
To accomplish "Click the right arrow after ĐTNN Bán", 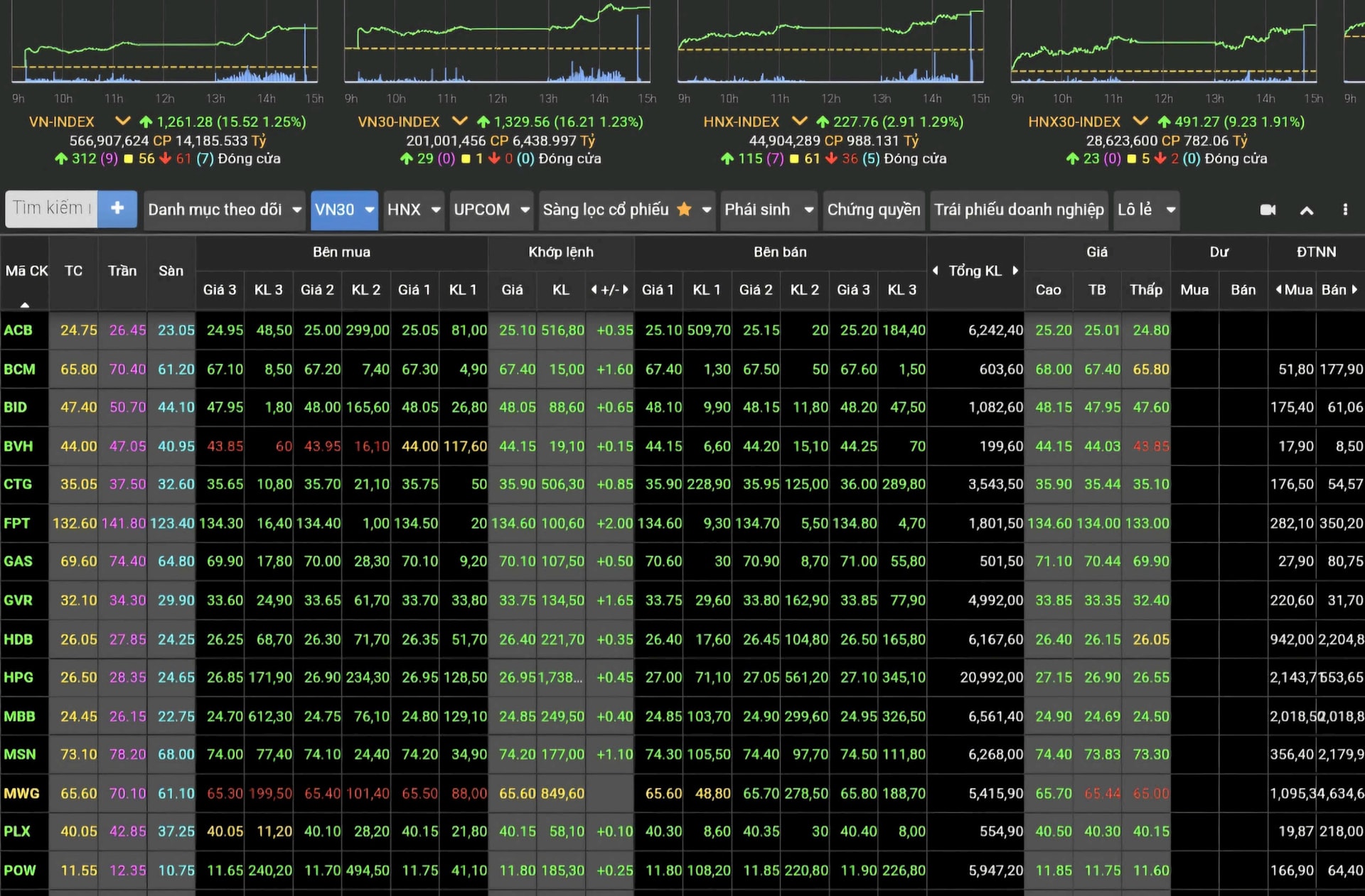I will 1354,289.
